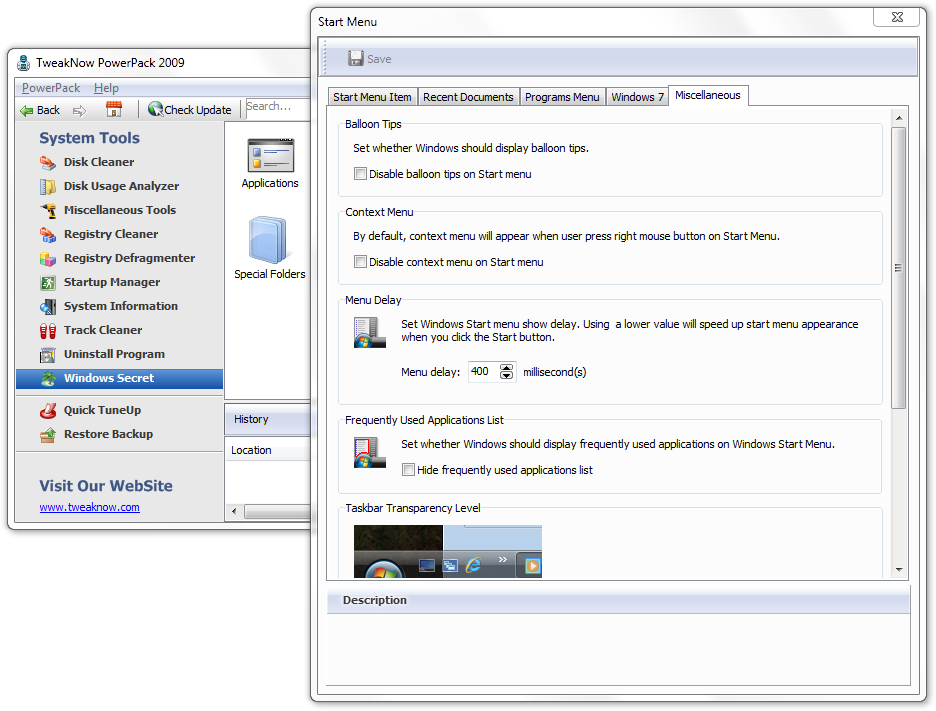Check Disable context menu on Start menu
The image size is (936, 711).
click(360, 261)
